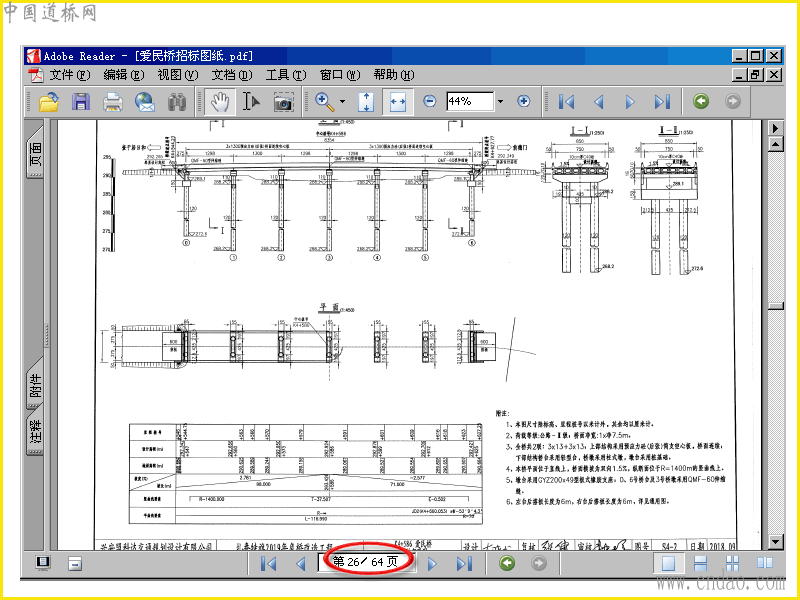Click the zoom in plus button
800x600 pixels.
tap(523, 101)
